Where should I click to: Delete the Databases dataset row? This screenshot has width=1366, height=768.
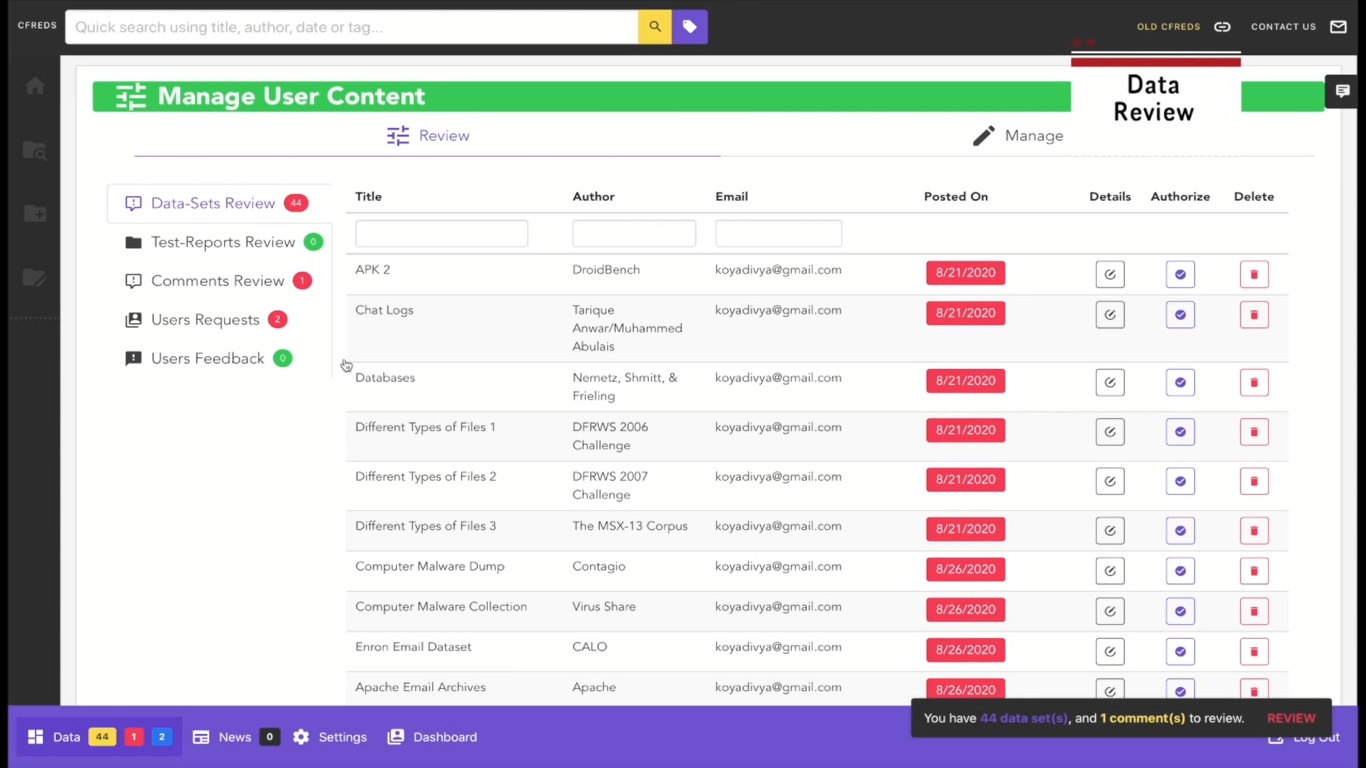point(1254,382)
